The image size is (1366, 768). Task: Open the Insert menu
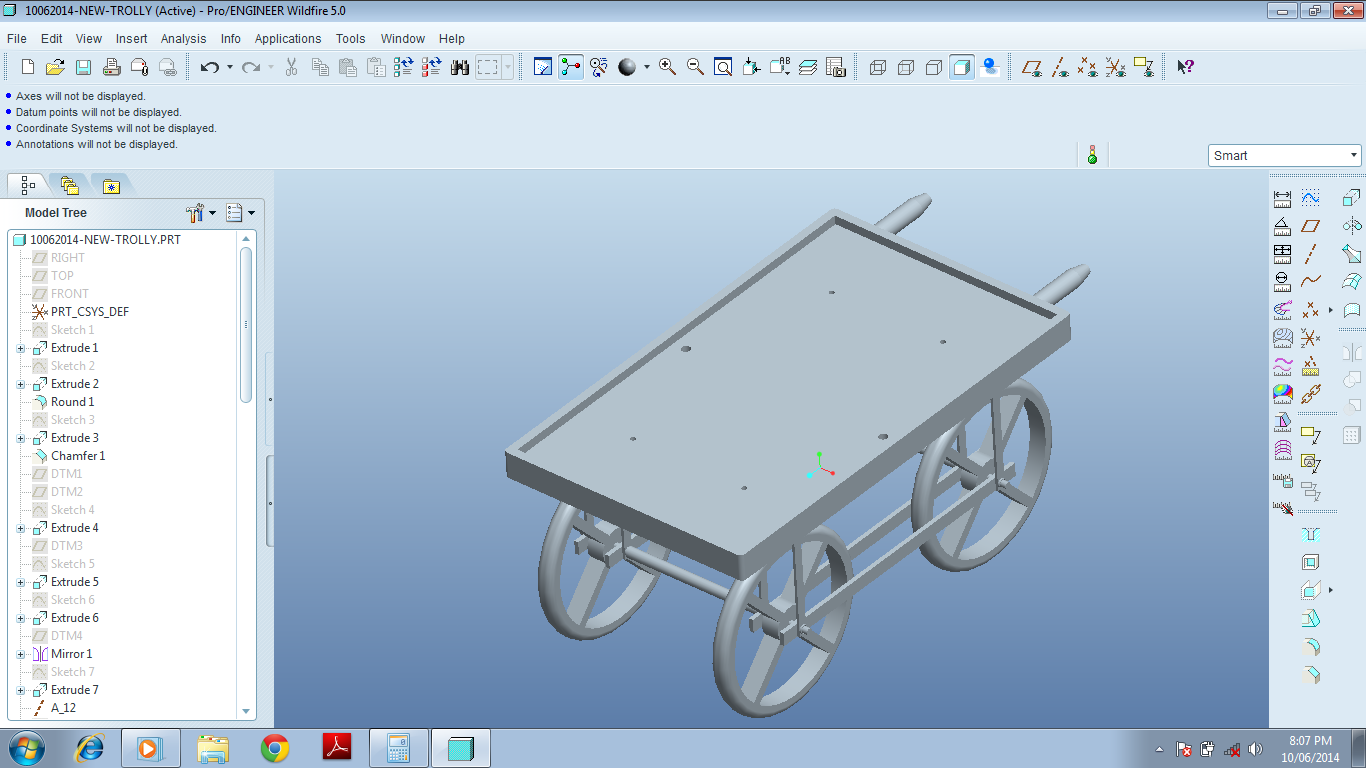[x=131, y=39]
